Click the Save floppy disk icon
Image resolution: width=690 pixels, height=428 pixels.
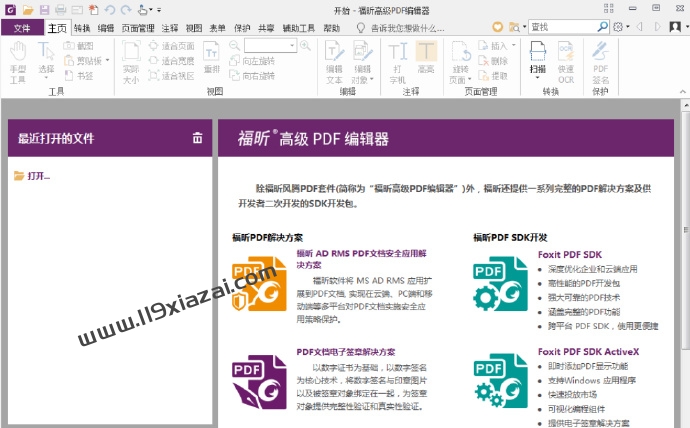coord(44,9)
